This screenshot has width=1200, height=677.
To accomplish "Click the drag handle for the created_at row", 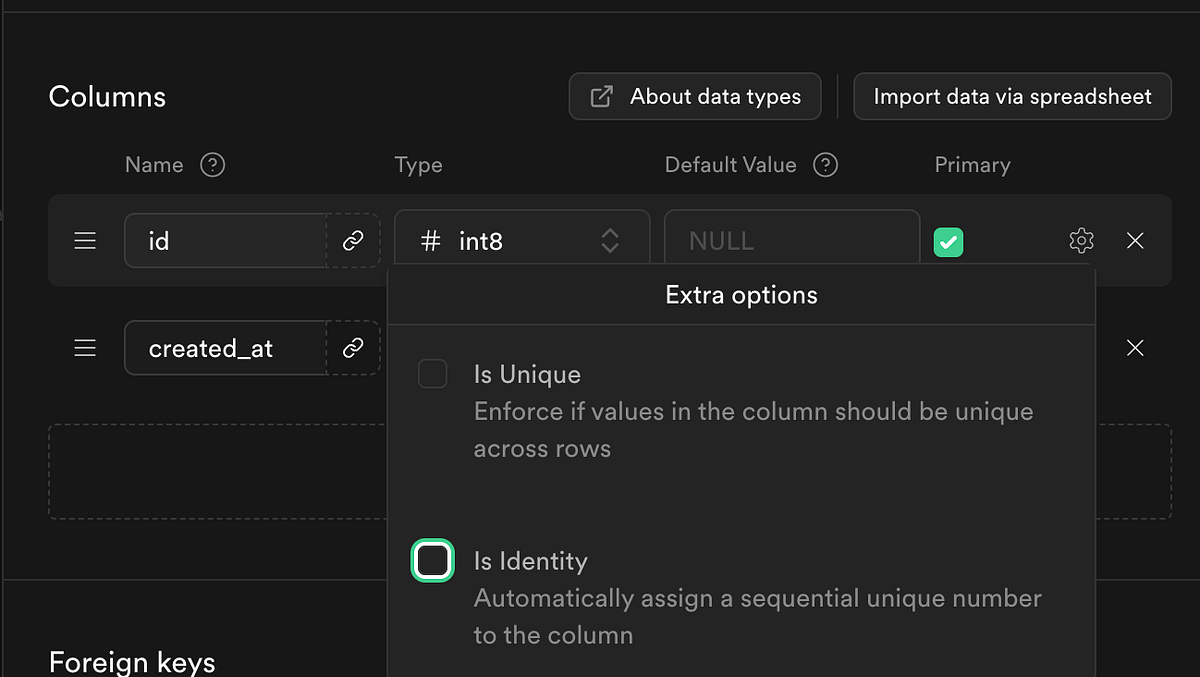I will (85, 348).
